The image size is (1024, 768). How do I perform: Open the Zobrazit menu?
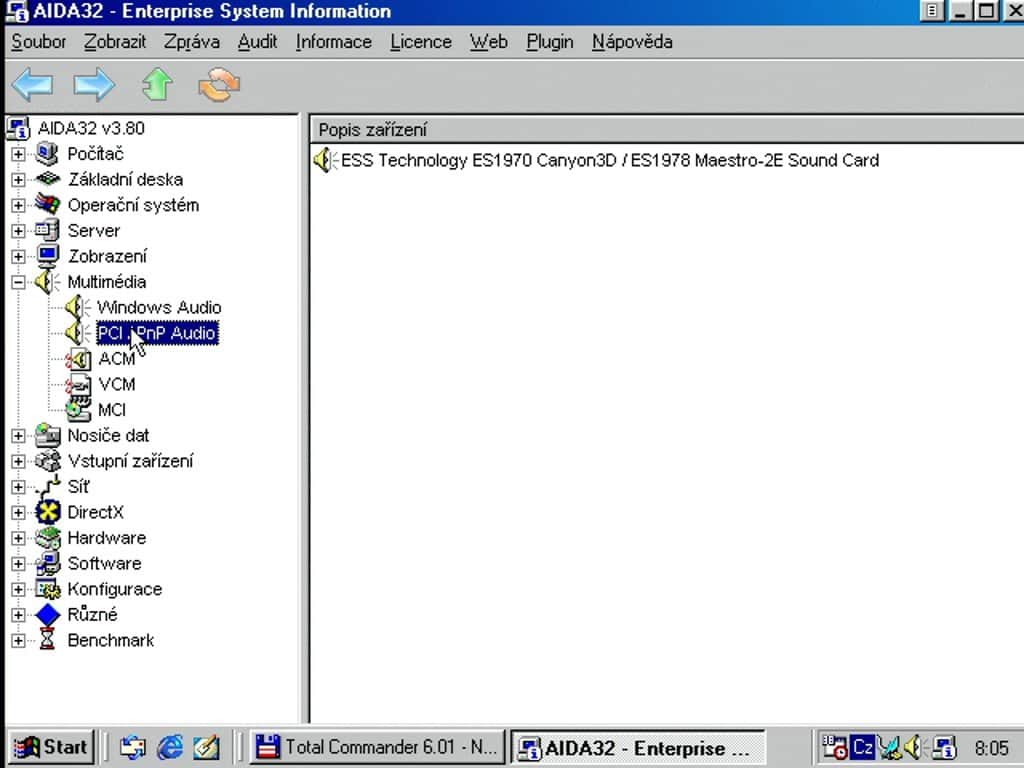(115, 42)
